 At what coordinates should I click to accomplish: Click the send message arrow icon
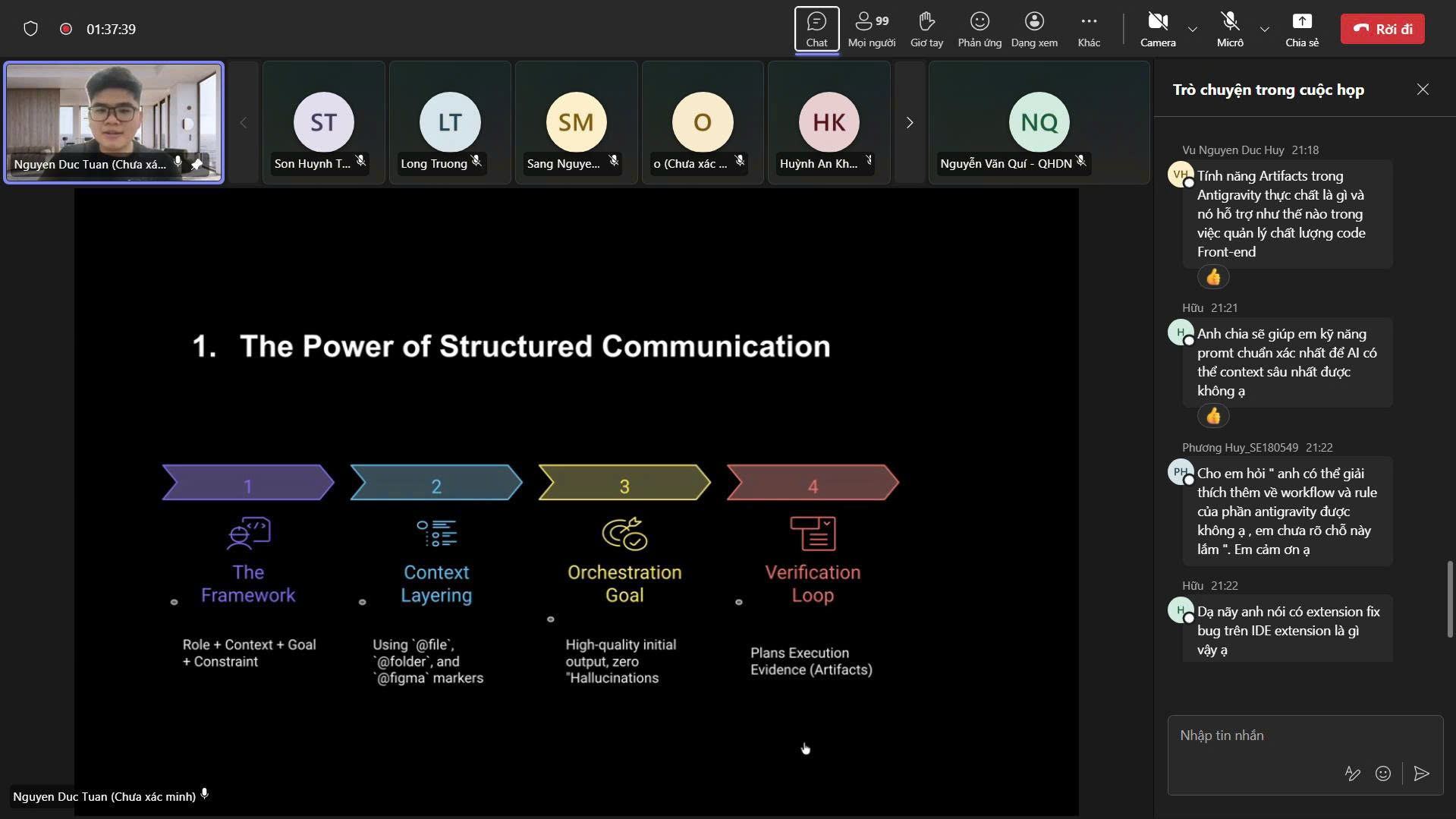click(1421, 773)
